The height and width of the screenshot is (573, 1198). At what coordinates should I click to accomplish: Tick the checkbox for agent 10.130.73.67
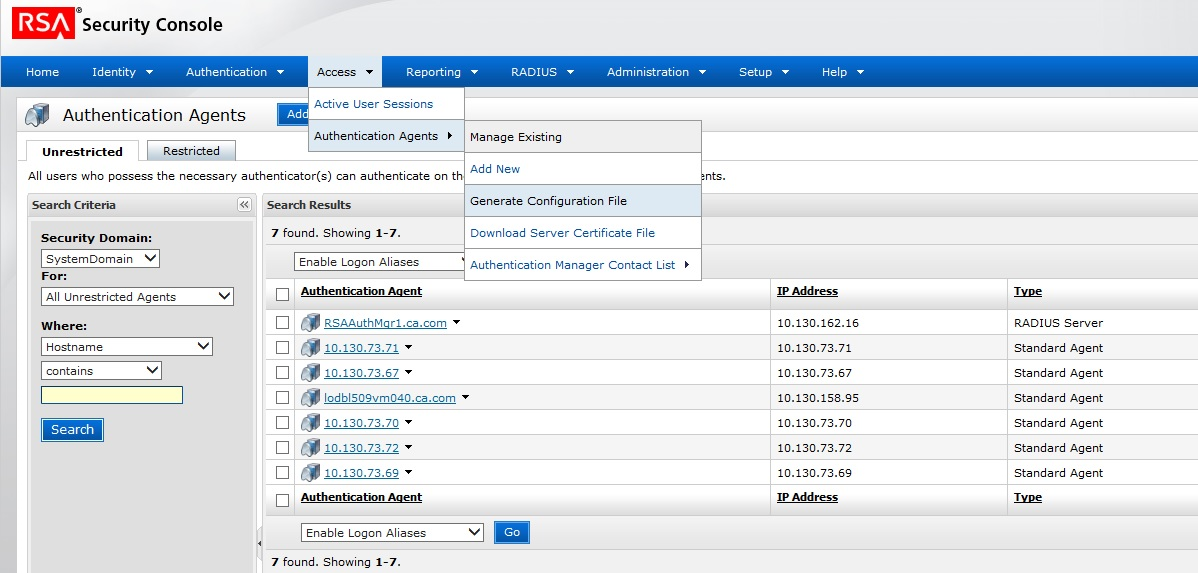point(282,373)
